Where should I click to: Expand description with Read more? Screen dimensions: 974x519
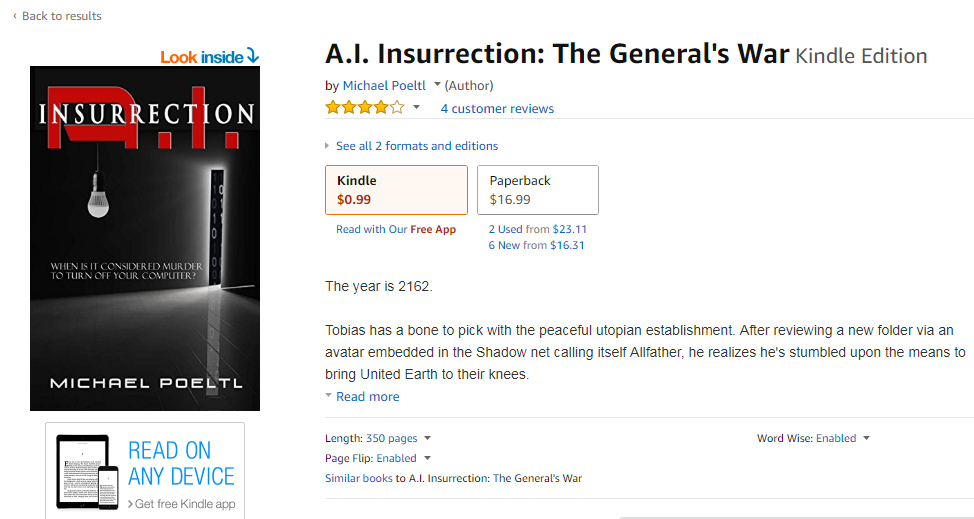coord(367,397)
